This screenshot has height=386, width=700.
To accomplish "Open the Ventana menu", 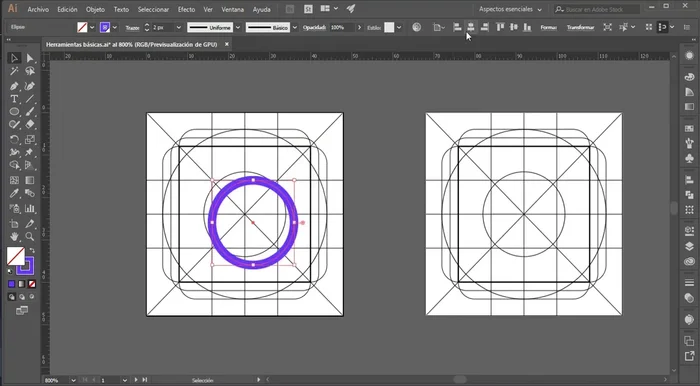I will tap(233, 9).
